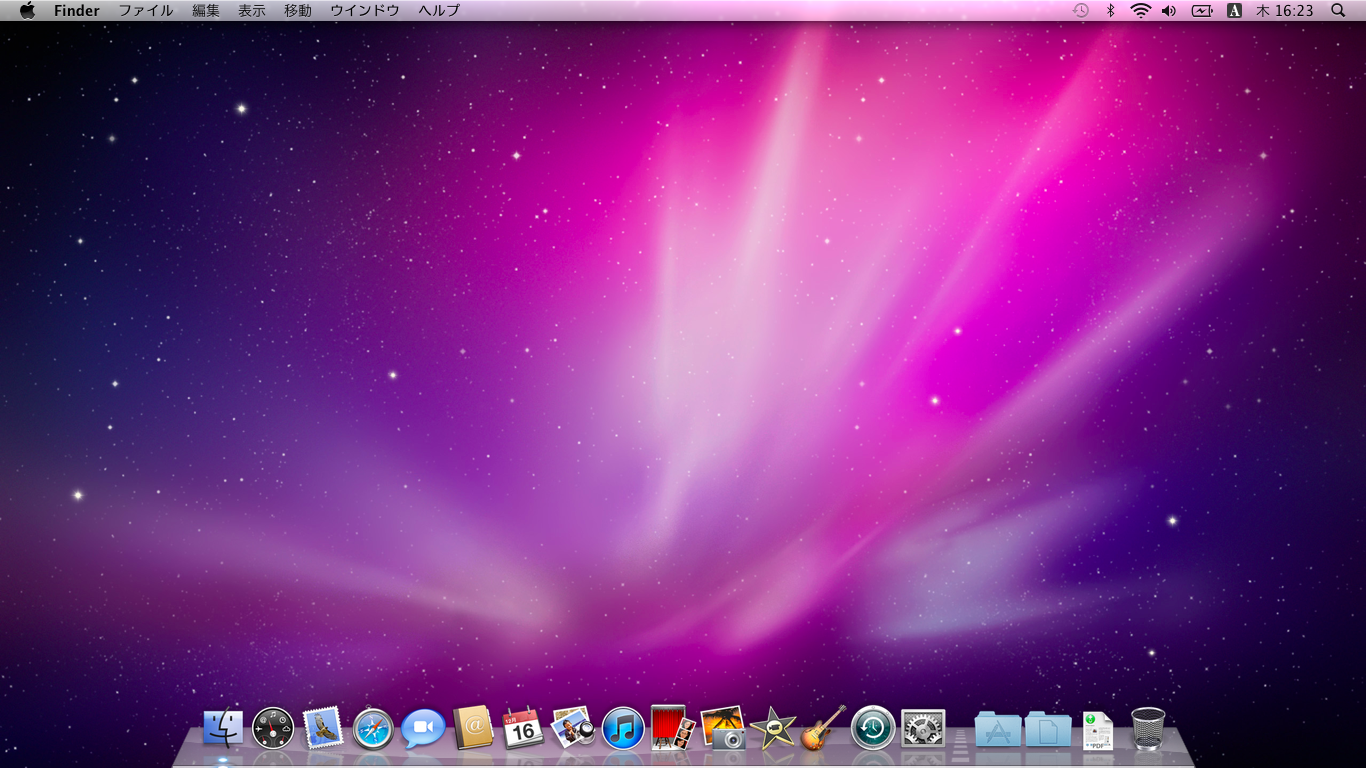
Task: Open Finder from the Dock
Action: click(223, 728)
